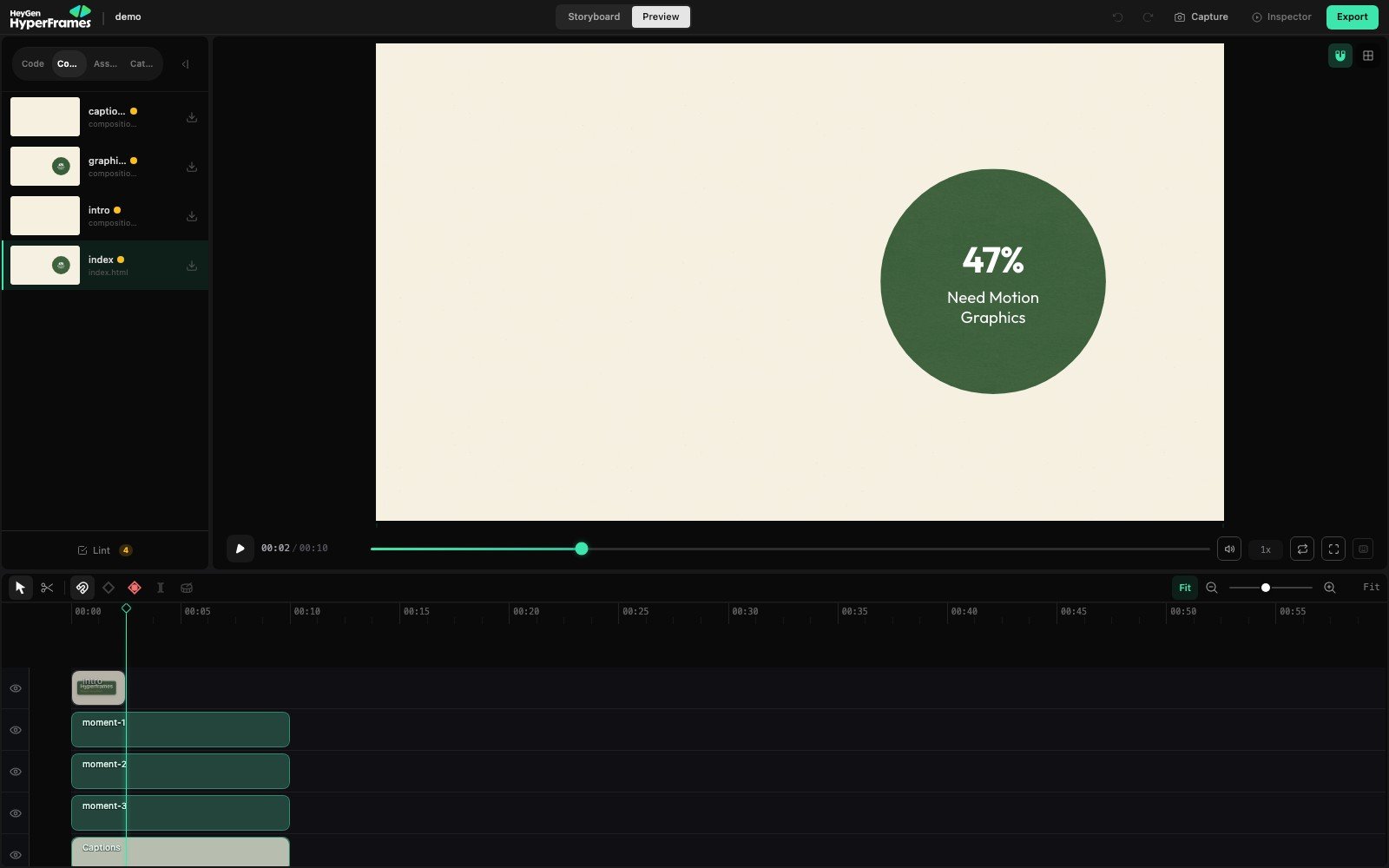The image size is (1389, 868).
Task: Click the green Export button
Action: coord(1352,16)
